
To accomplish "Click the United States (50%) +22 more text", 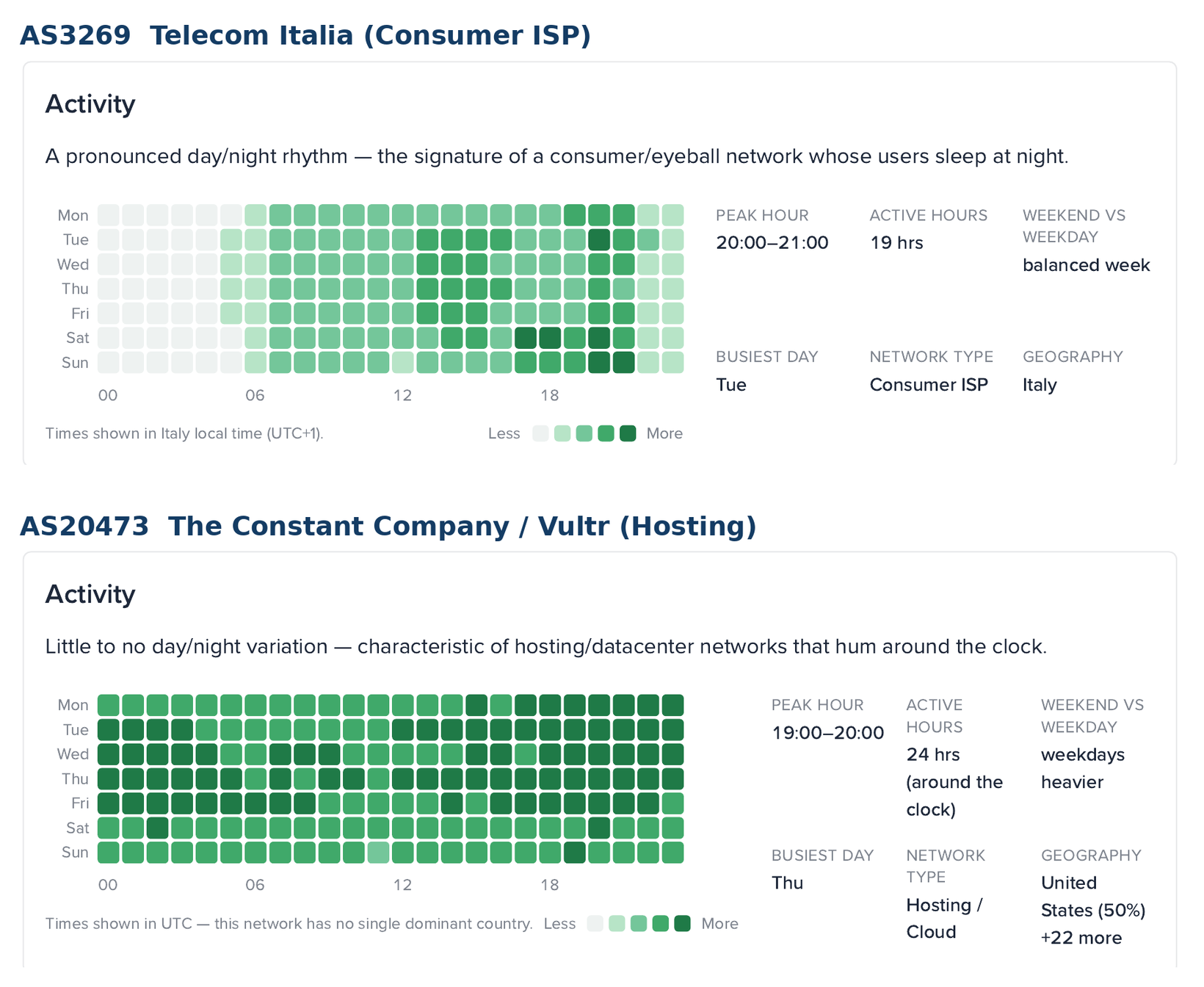I will point(1093,911).
